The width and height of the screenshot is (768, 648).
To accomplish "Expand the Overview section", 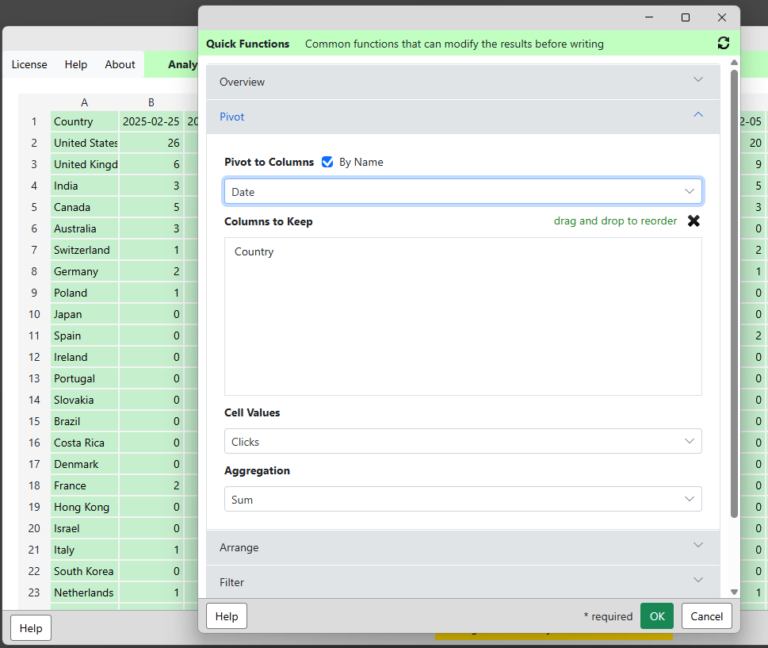I will click(x=463, y=82).
